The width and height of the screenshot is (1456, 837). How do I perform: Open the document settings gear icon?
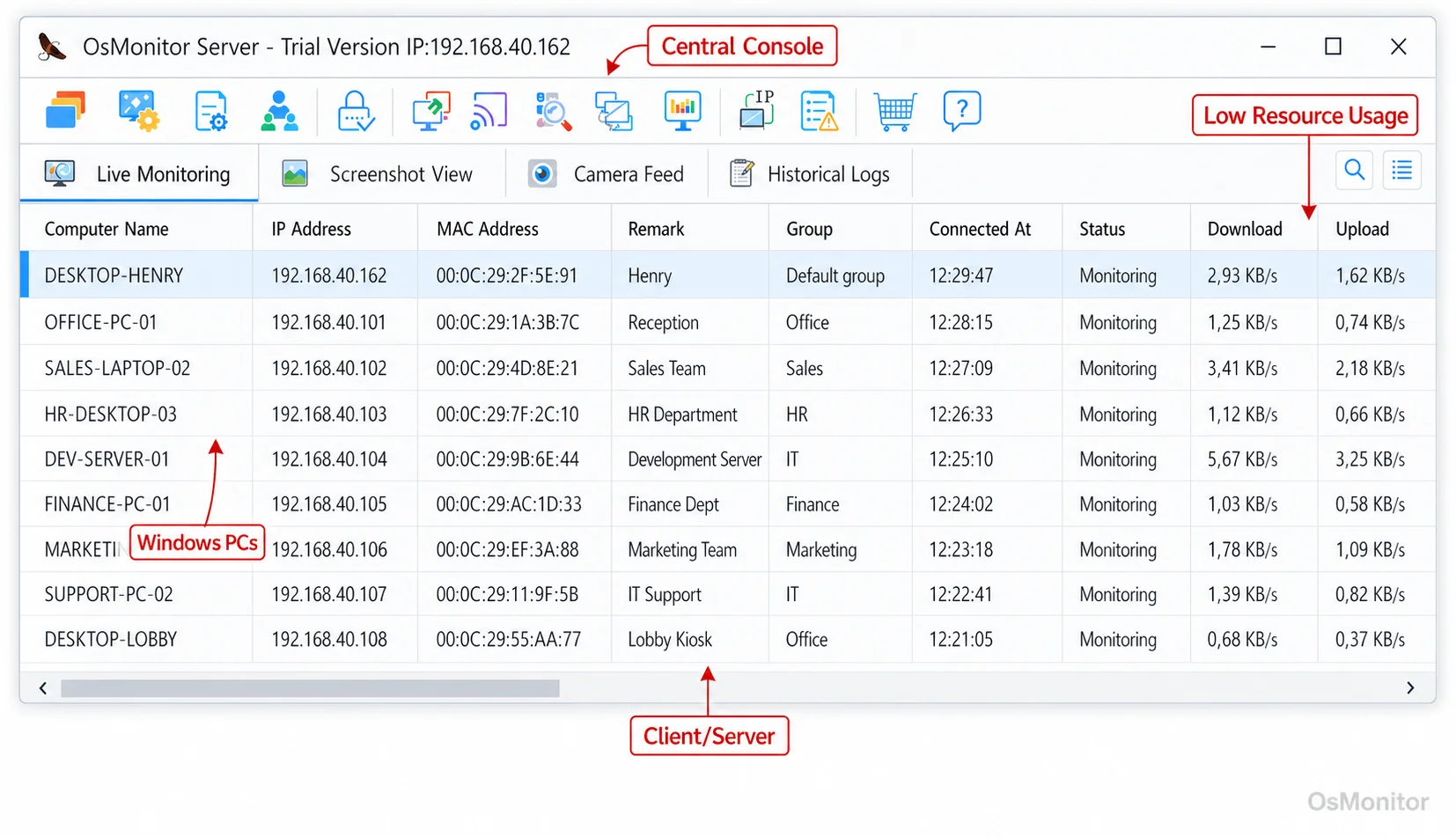pyautogui.click(x=210, y=111)
